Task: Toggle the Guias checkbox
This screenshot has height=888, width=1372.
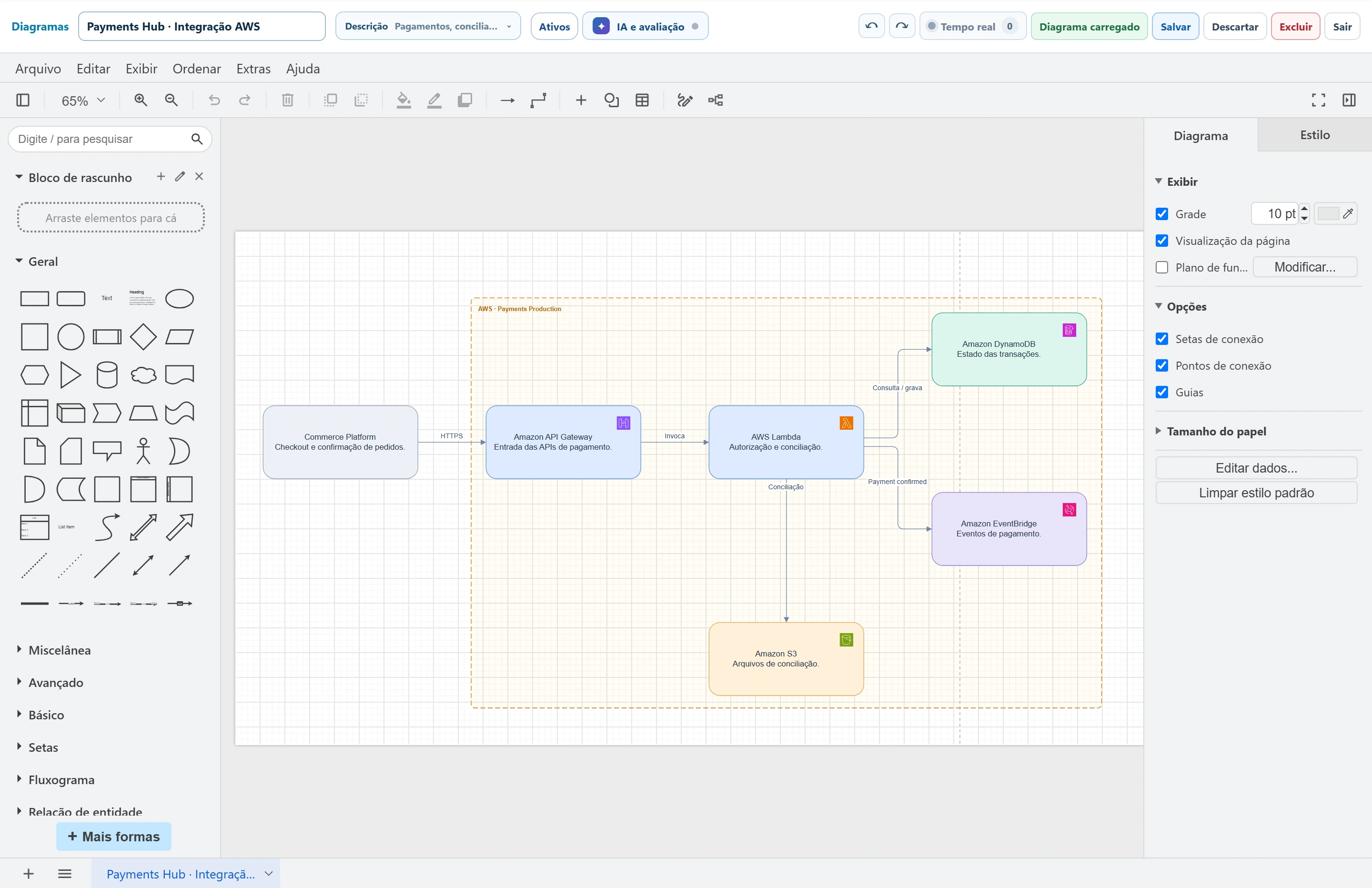Action: click(1161, 392)
